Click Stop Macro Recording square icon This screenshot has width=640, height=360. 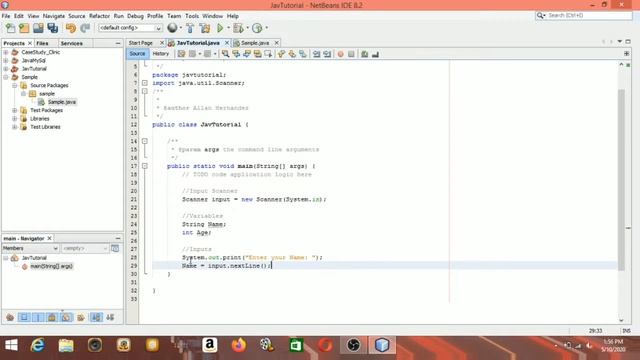click(351, 54)
